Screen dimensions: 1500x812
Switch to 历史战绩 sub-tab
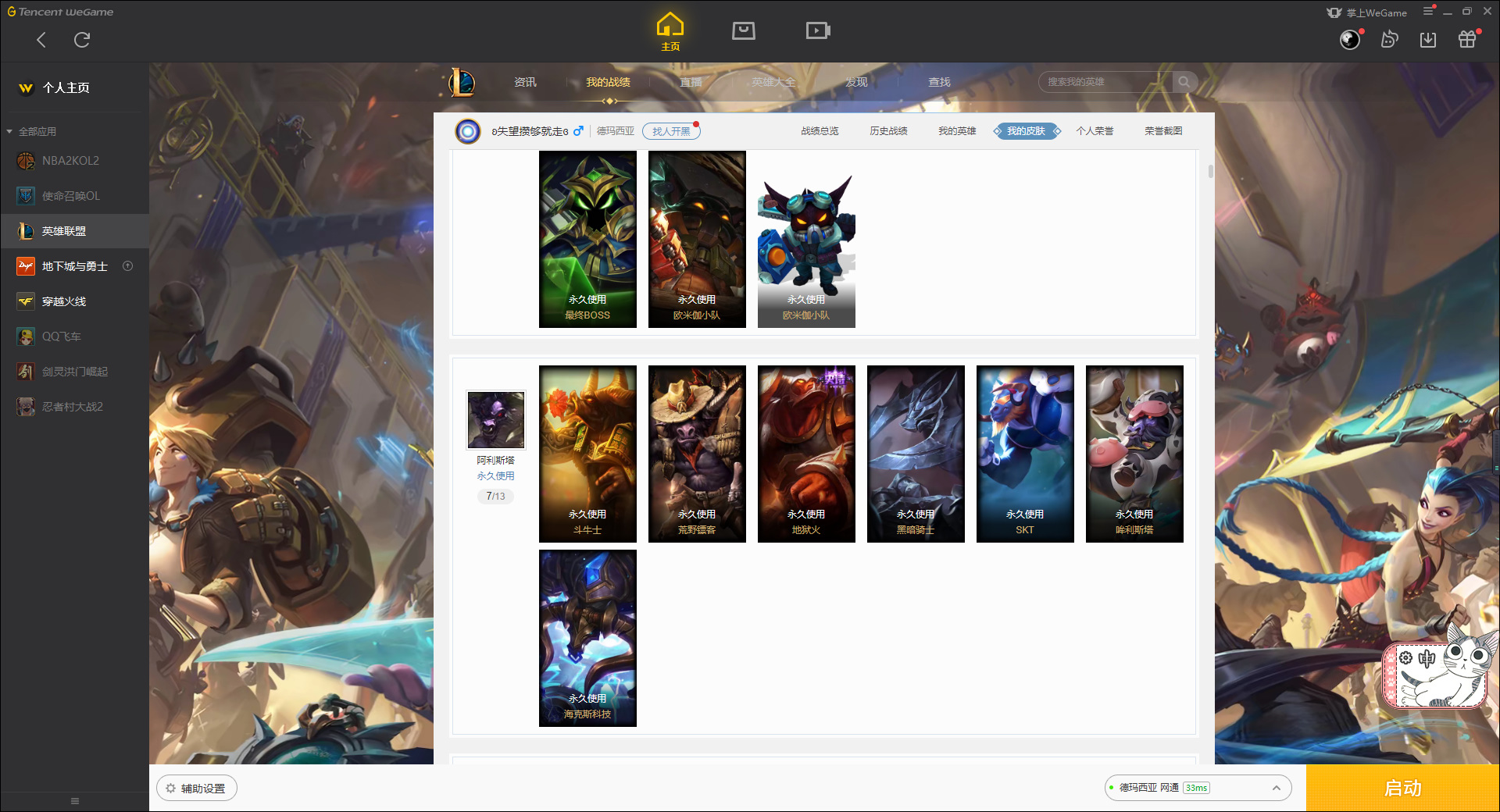coord(888,131)
